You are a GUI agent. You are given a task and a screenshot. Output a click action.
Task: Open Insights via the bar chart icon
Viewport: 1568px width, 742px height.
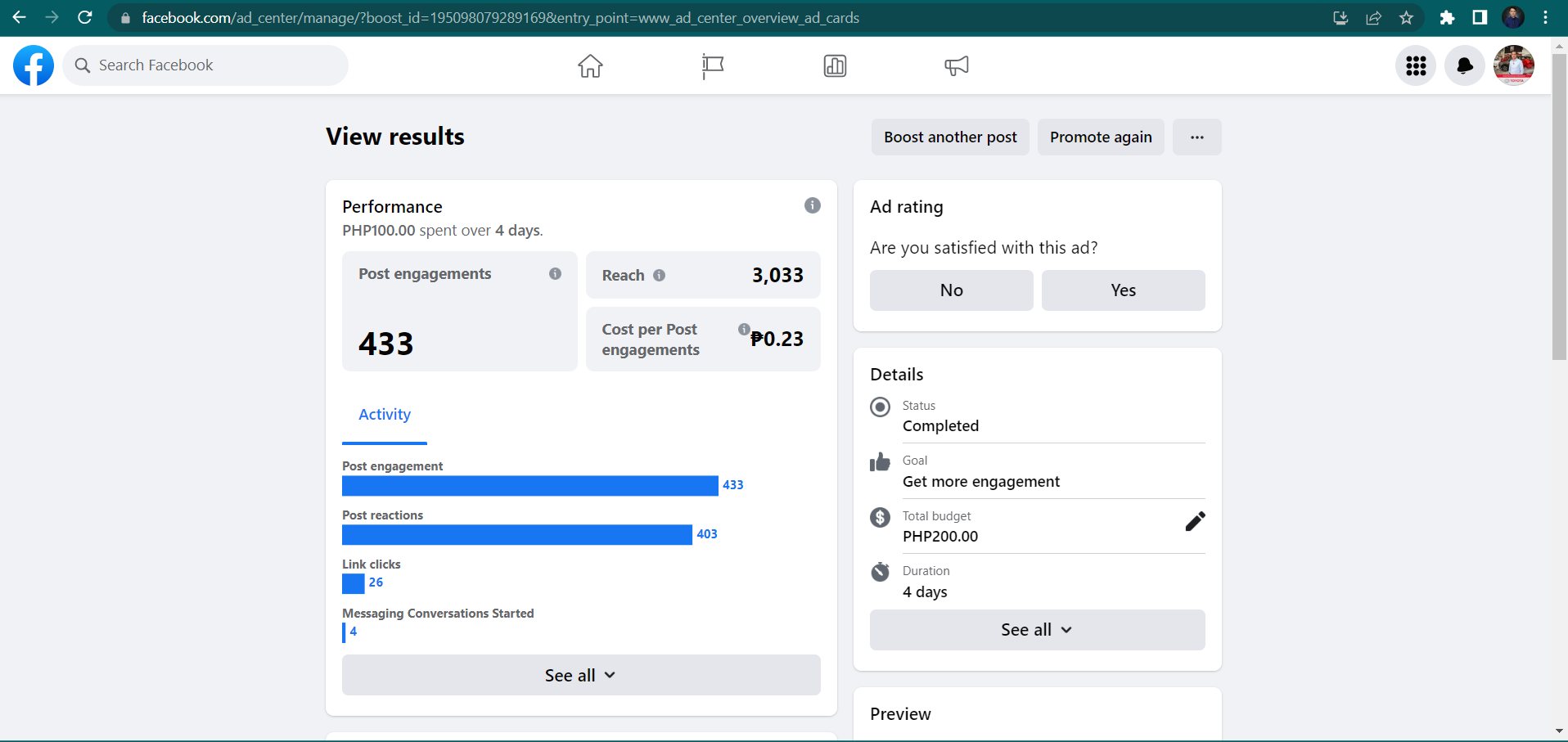(x=835, y=65)
